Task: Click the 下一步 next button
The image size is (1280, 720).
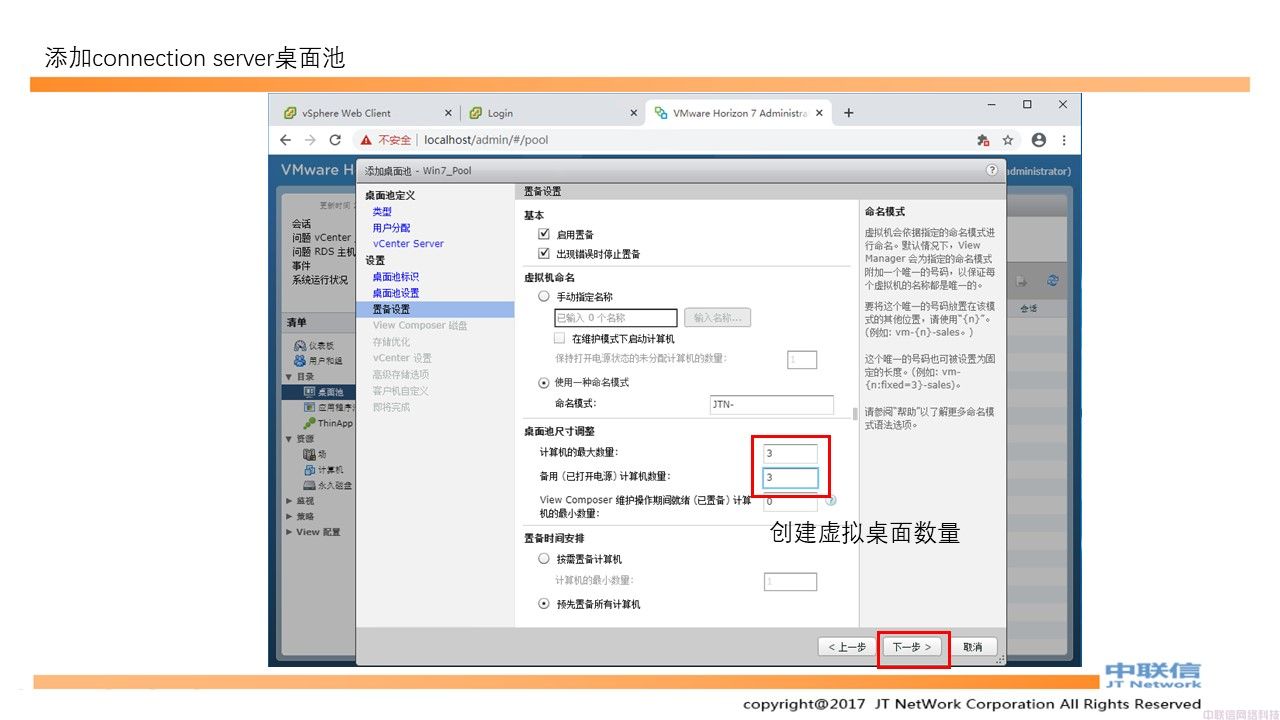Action: click(911, 647)
